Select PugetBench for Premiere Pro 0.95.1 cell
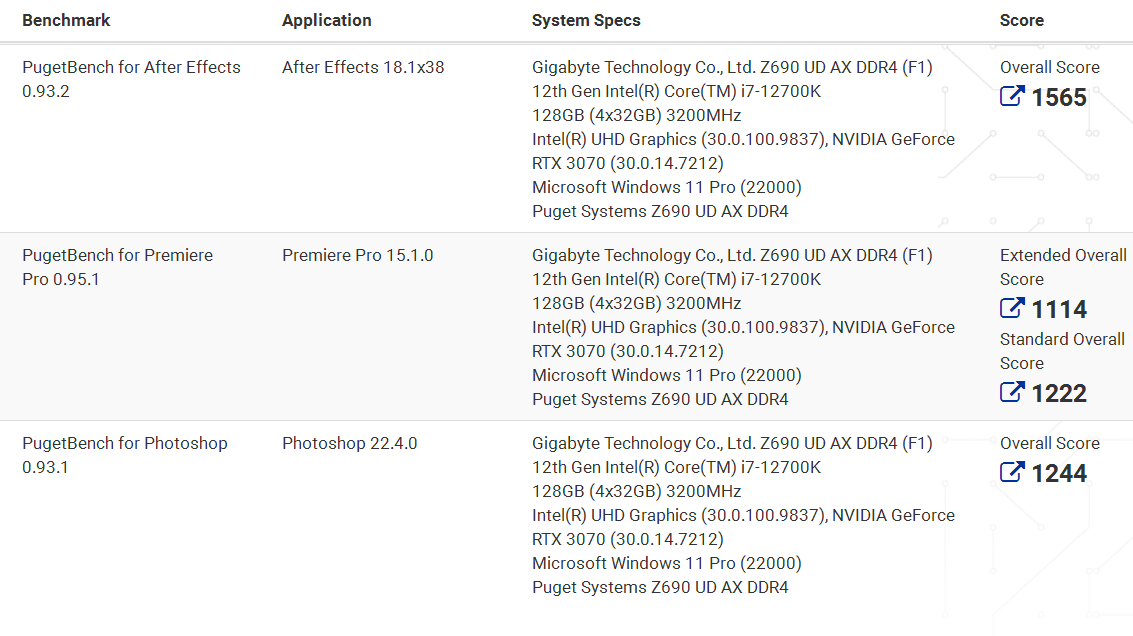1133x636 pixels. click(117, 267)
